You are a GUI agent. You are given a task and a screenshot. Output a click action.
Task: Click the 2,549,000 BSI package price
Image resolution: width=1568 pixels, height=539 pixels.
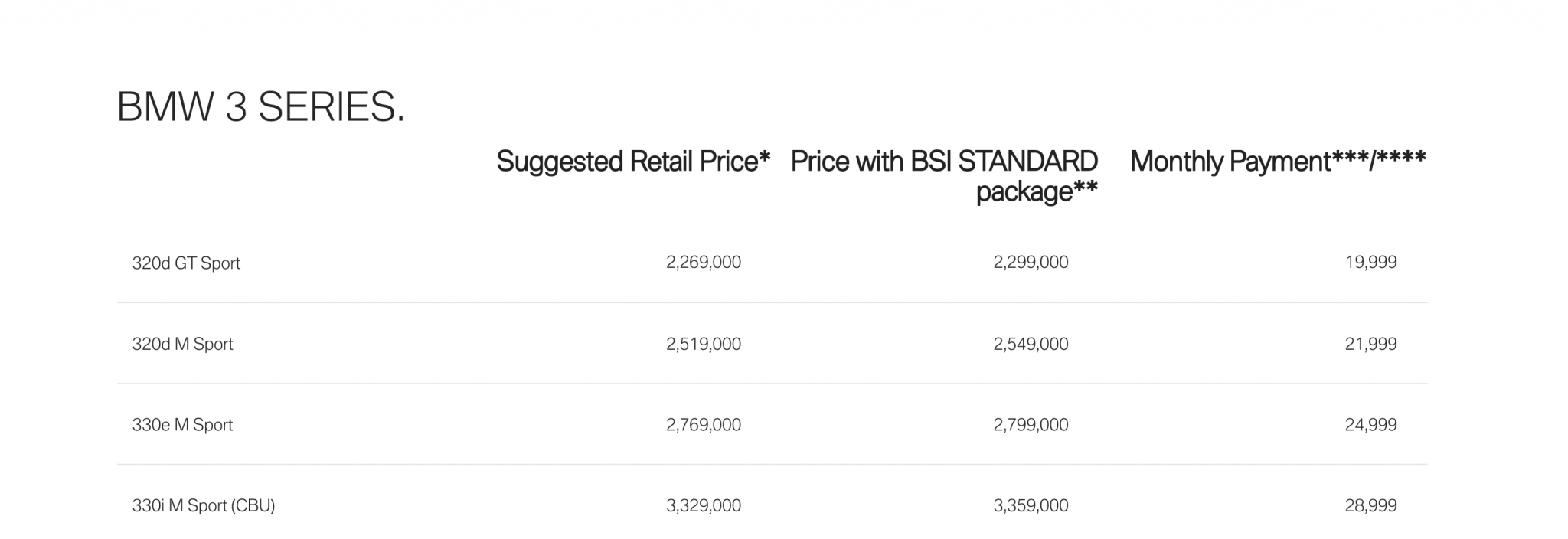tap(1031, 345)
